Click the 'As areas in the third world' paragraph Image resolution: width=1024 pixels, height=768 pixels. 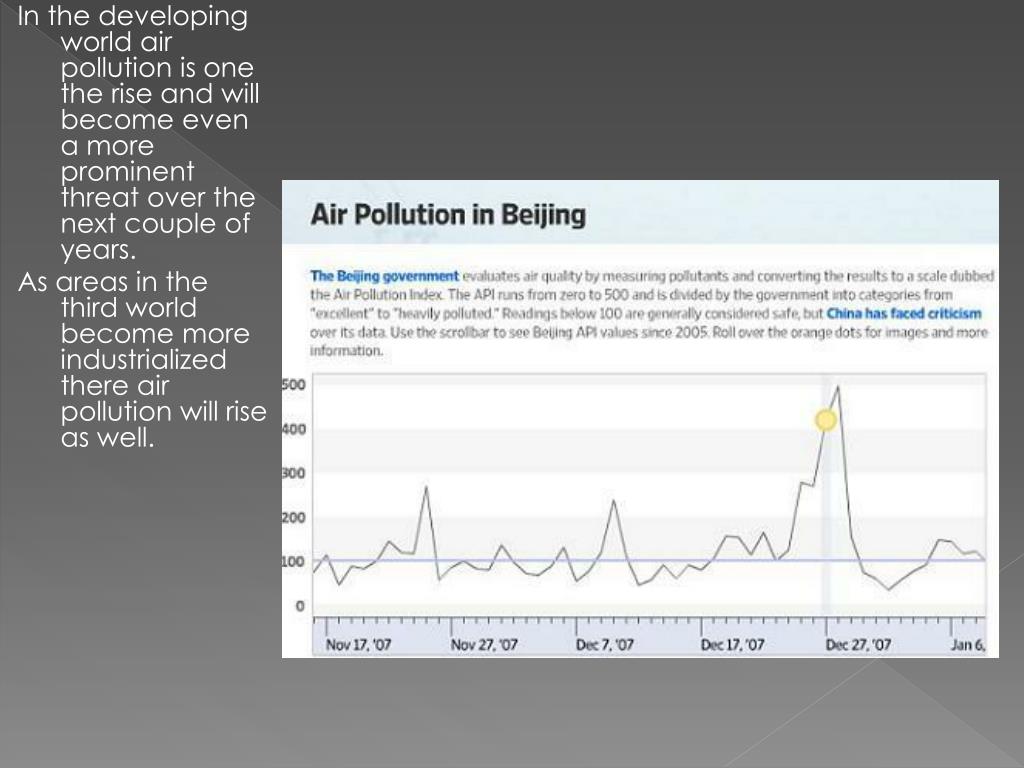coord(142,360)
